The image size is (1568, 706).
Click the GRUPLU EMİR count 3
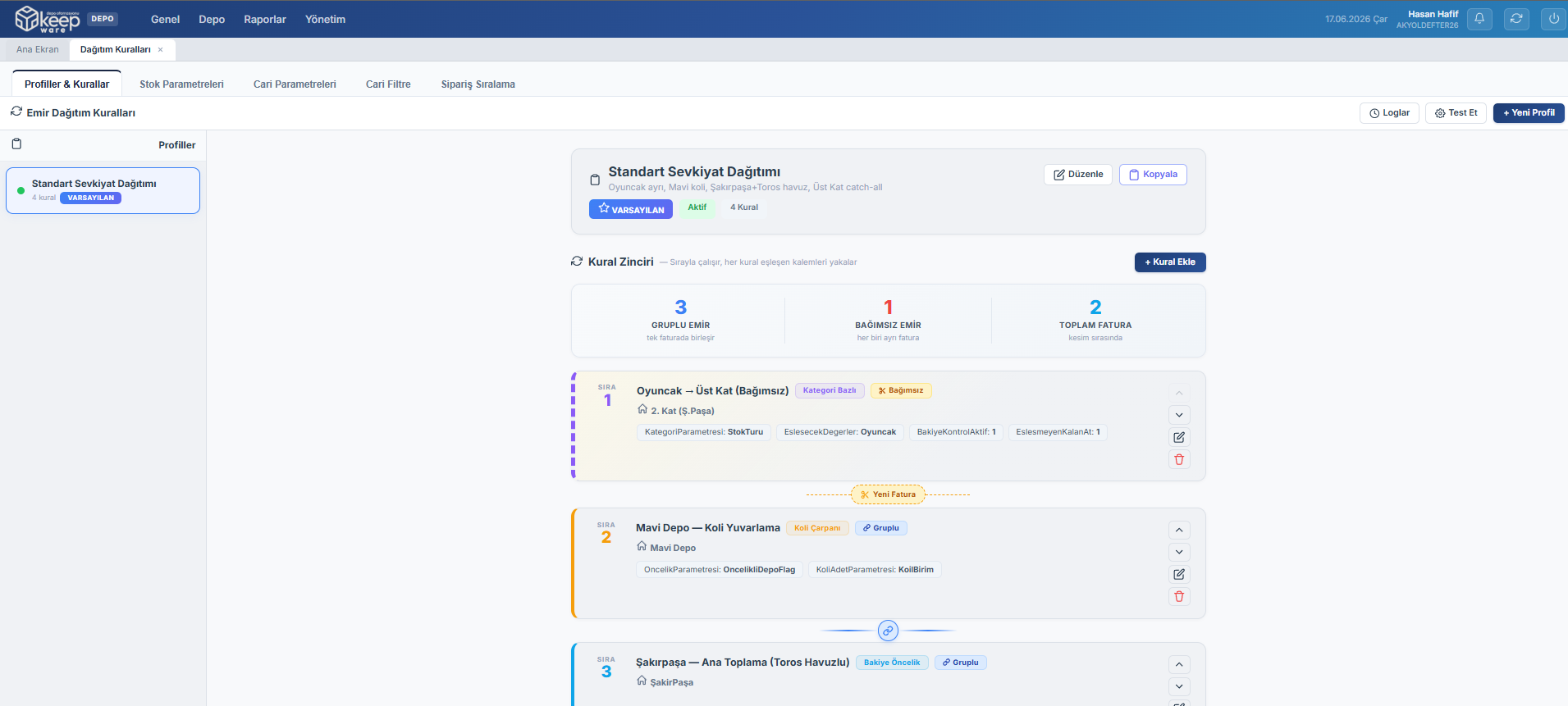pyautogui.click(x=680, y=307)
